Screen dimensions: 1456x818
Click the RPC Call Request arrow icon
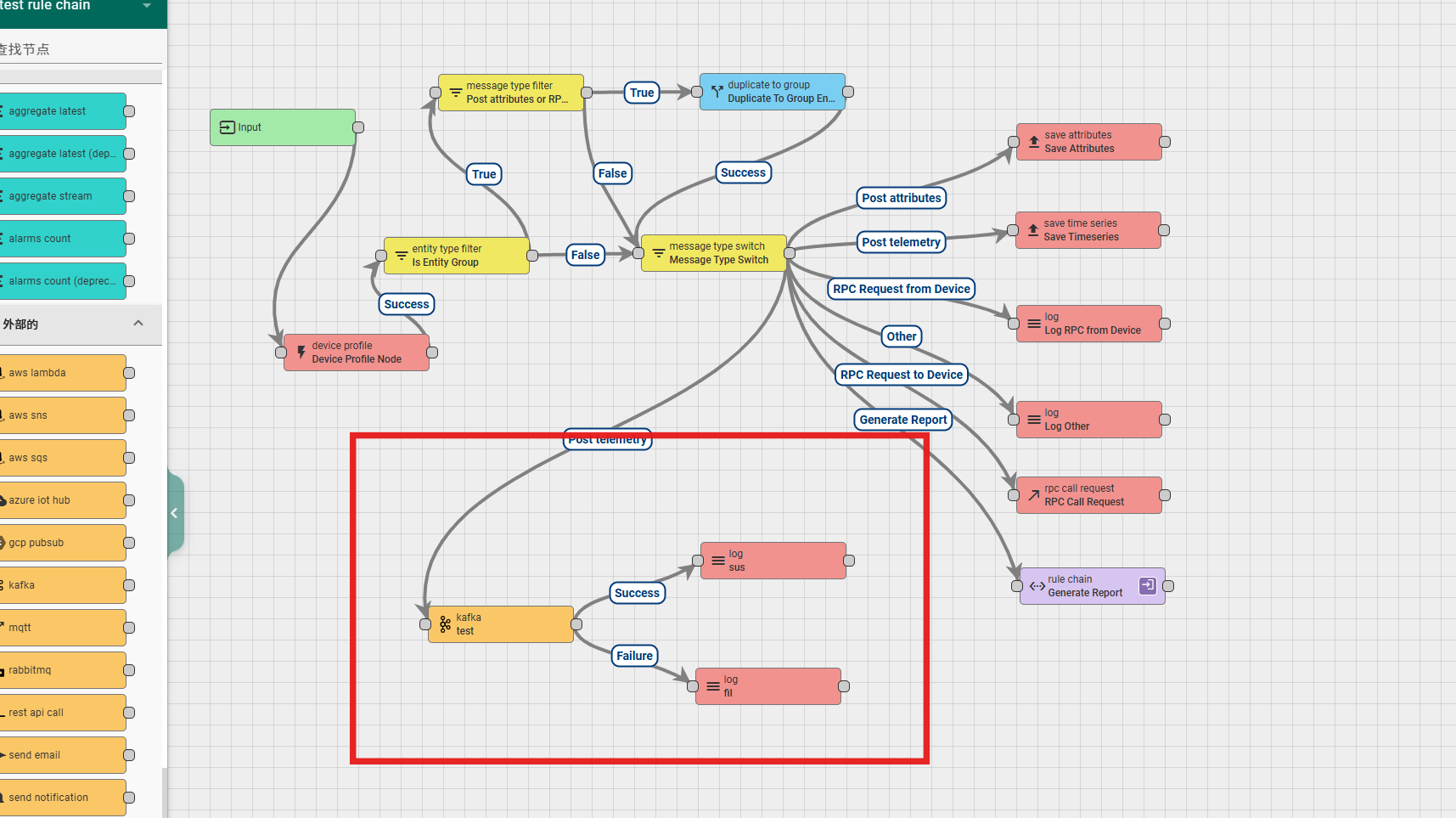[x=1033, y=495]
